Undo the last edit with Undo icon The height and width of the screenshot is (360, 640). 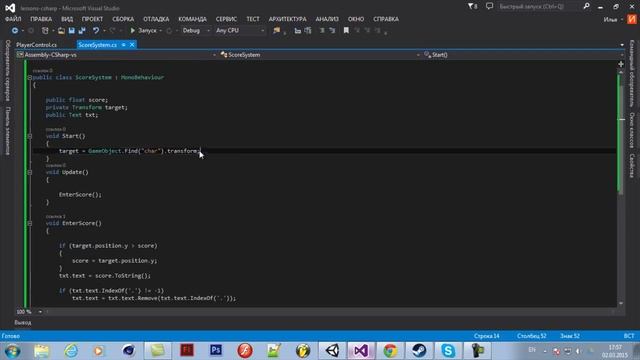[x=96, y=31]
